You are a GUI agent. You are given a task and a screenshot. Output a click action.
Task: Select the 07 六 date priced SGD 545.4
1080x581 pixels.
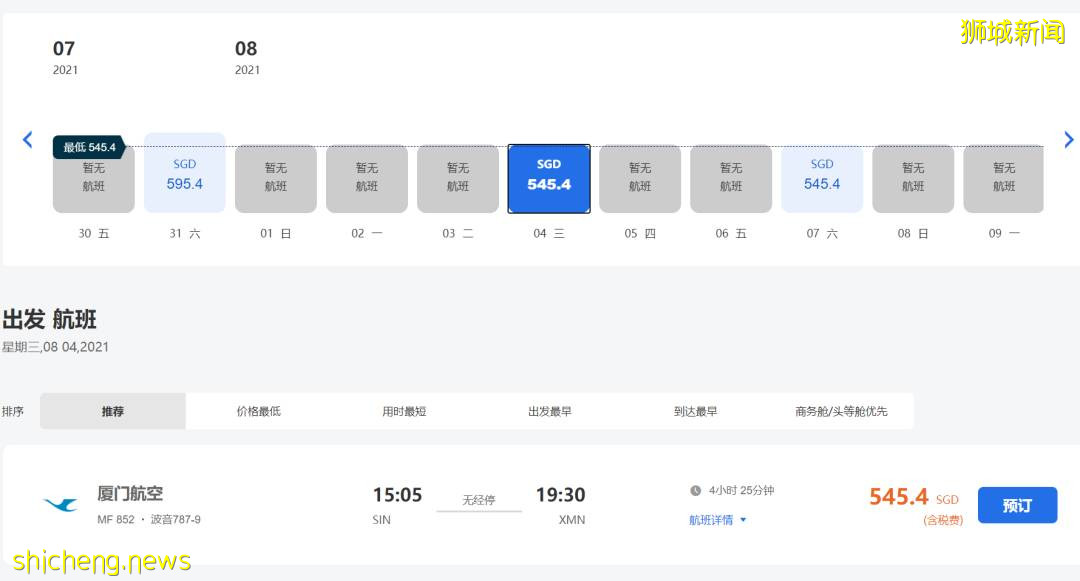point(821,178)
